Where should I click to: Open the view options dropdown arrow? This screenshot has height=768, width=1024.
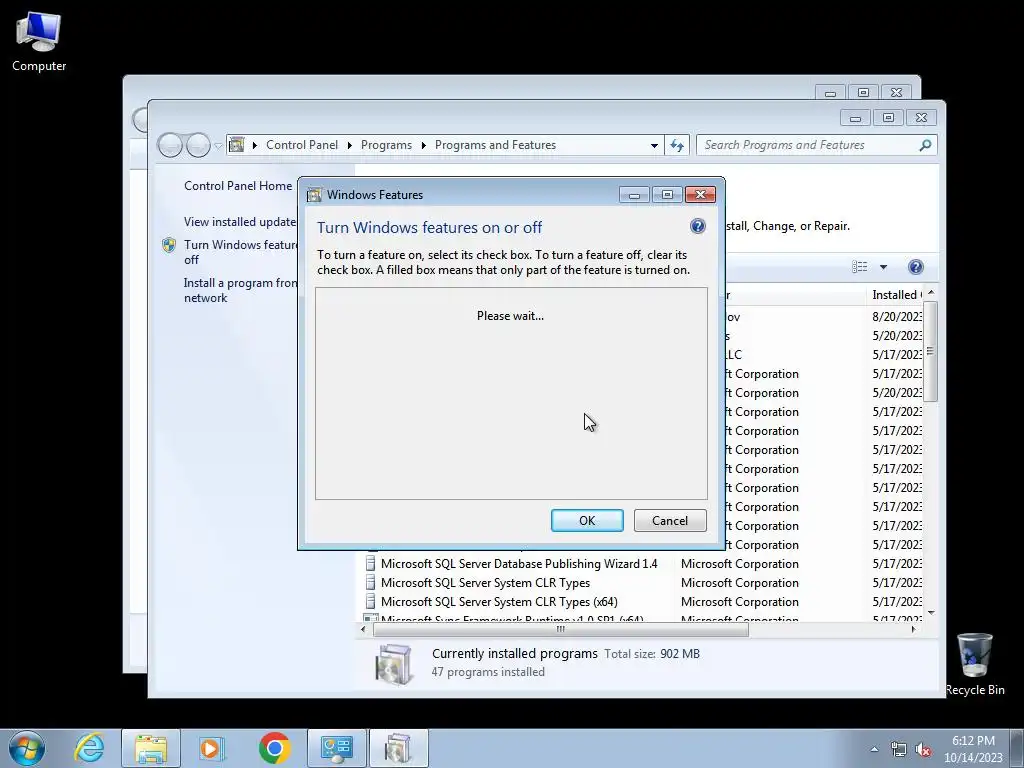pyautogui.click(x=883, y=266)
